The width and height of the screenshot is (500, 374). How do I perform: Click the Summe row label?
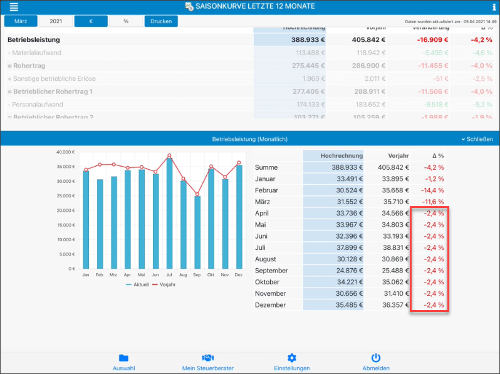point(266,167)
